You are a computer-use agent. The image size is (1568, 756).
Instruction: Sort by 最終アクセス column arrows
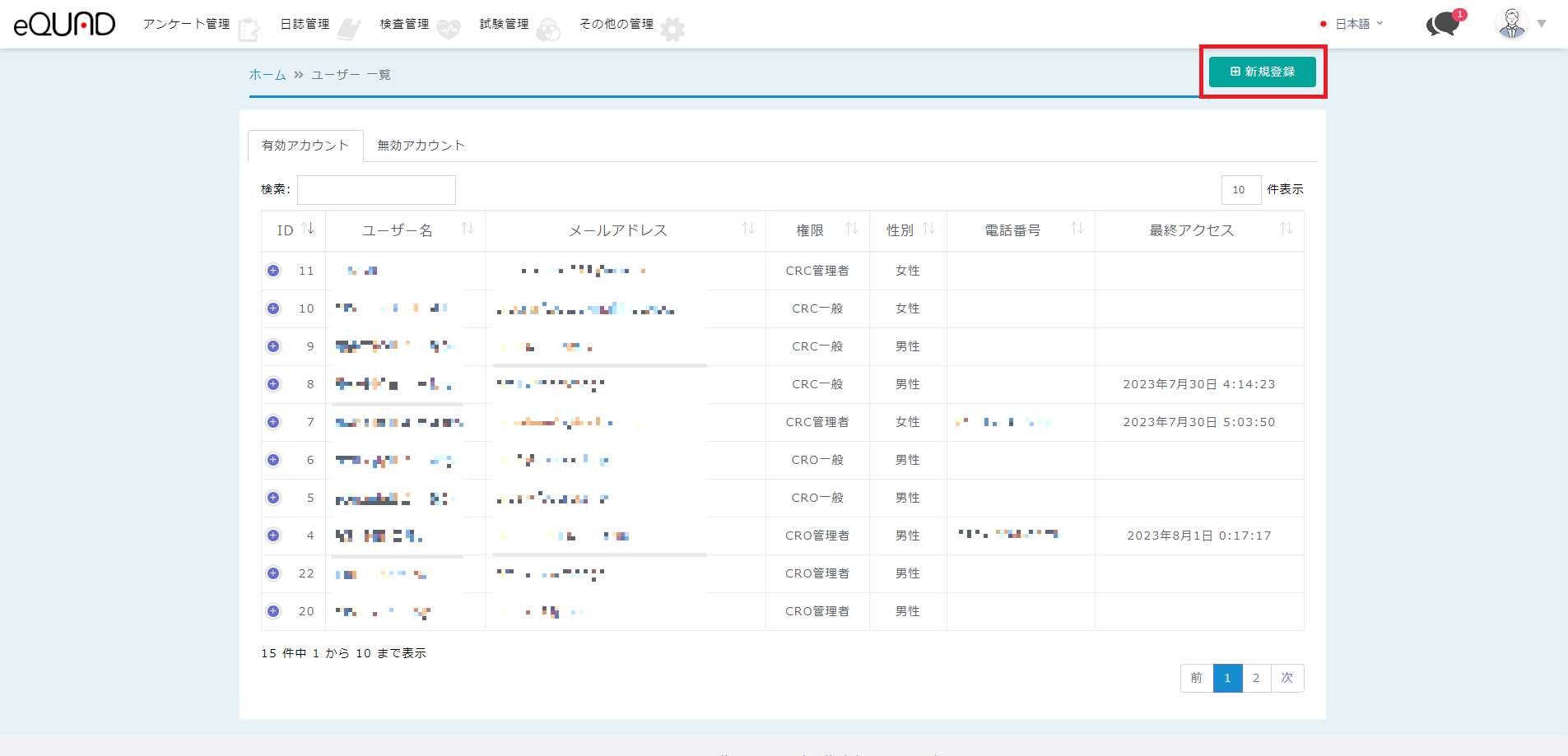point(1286,229)
